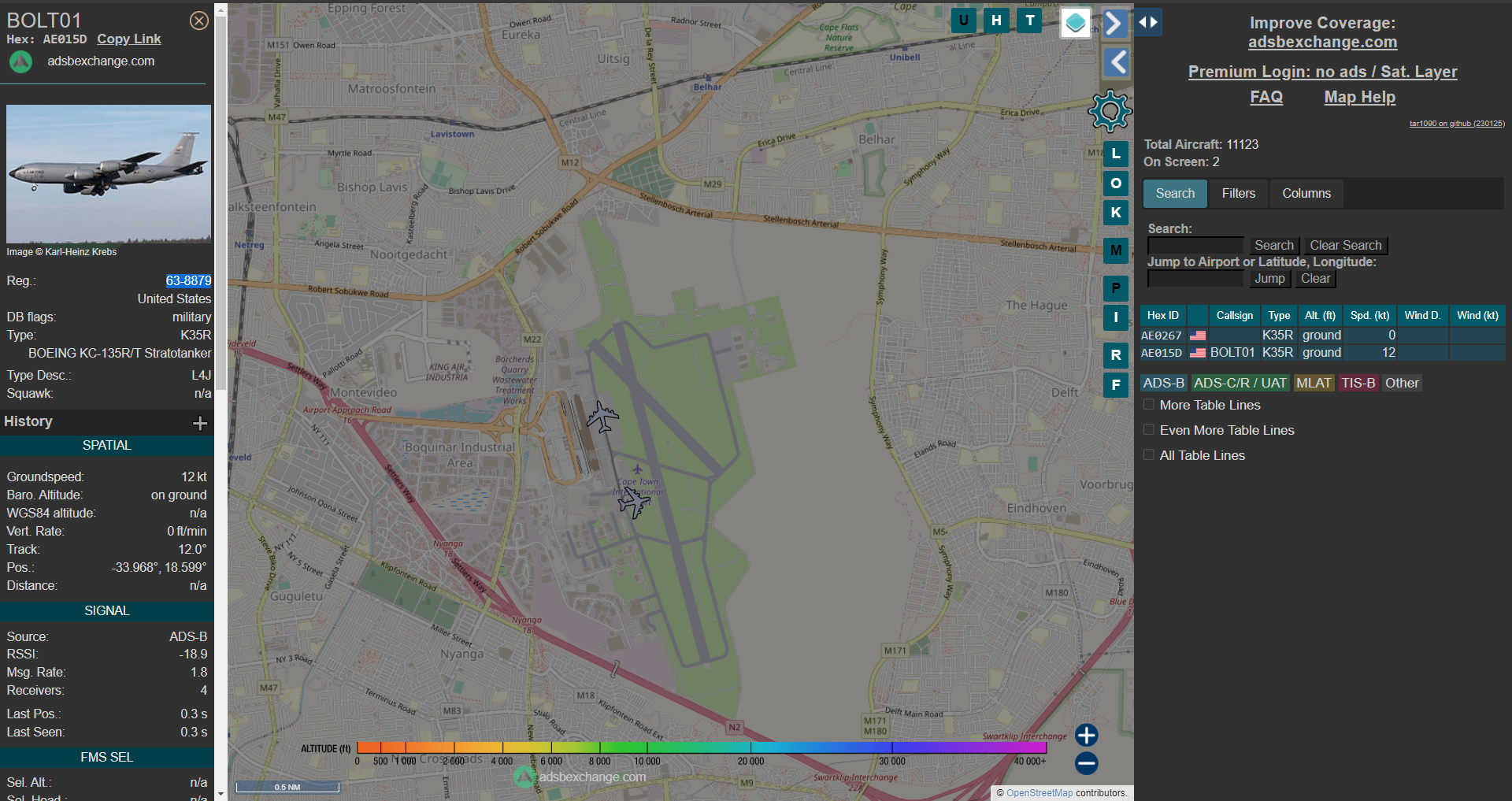Click the F map option button
Viewport: 1512px width, 801px height.
click(1116, 385)
